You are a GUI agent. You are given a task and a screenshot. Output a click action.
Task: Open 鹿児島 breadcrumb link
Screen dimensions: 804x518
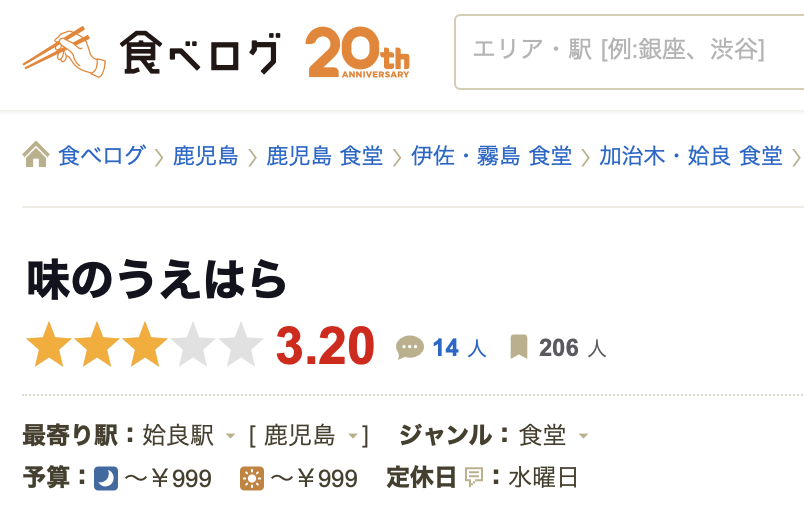(x=205, y=156)
